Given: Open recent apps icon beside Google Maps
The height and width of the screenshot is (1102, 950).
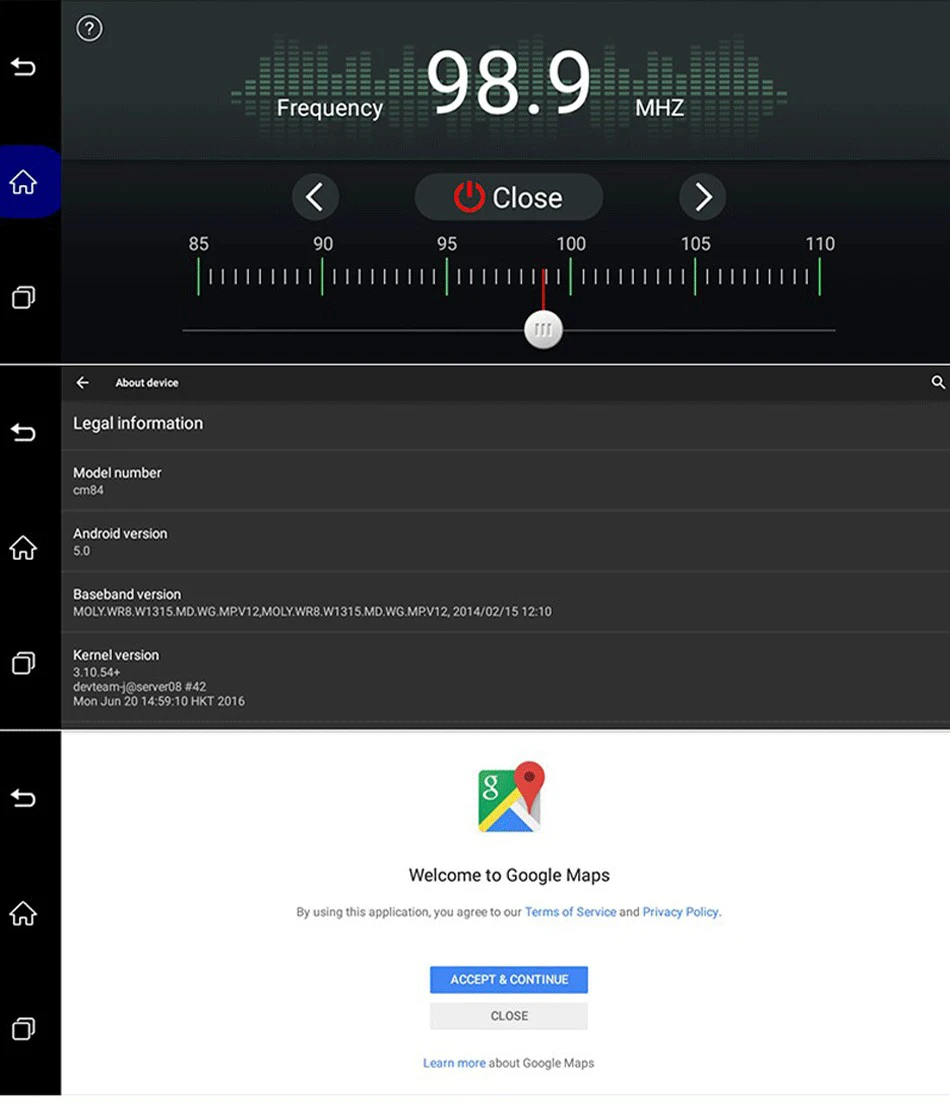Looking at the screenshot, I should coord(23,1028).
